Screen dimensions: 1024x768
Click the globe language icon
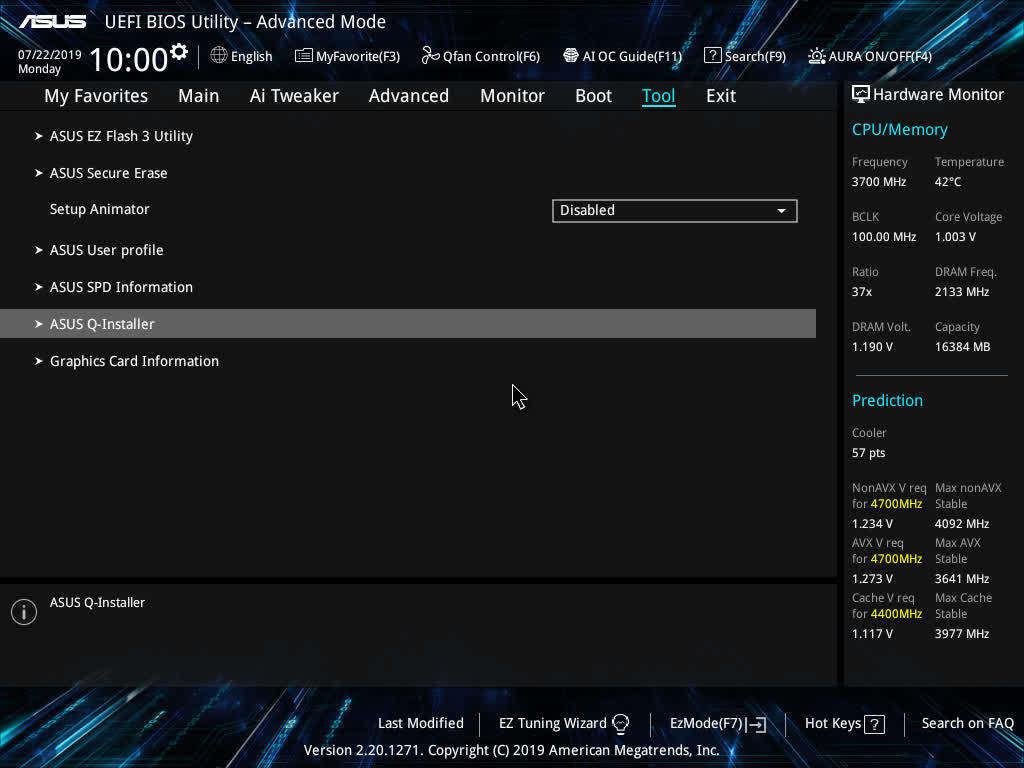coord(219,56)
